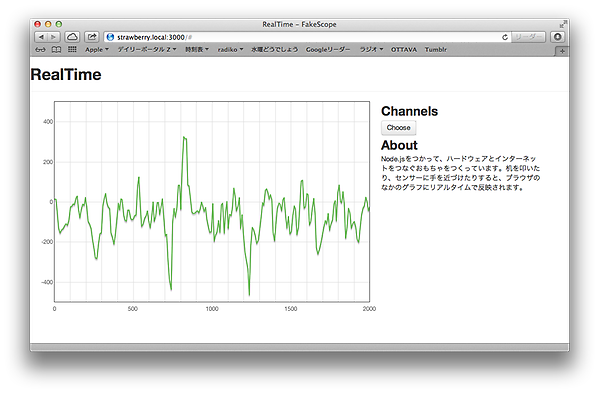The height and width of the screenshot is (394, 600).
Task: Click the x-axis label 2000
Action: [x=369, y=309]
